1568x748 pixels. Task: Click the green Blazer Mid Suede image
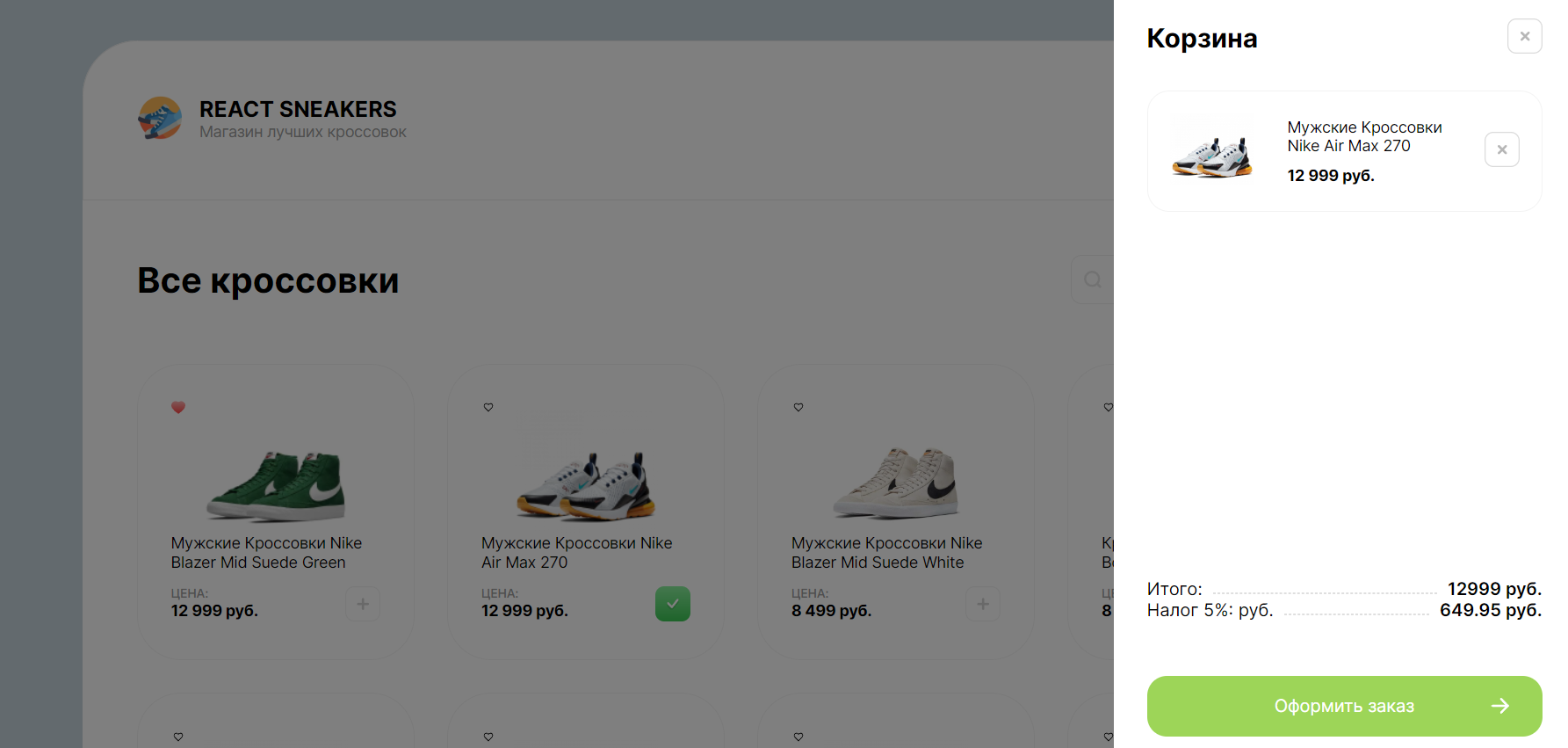click(x=276, y=486)
